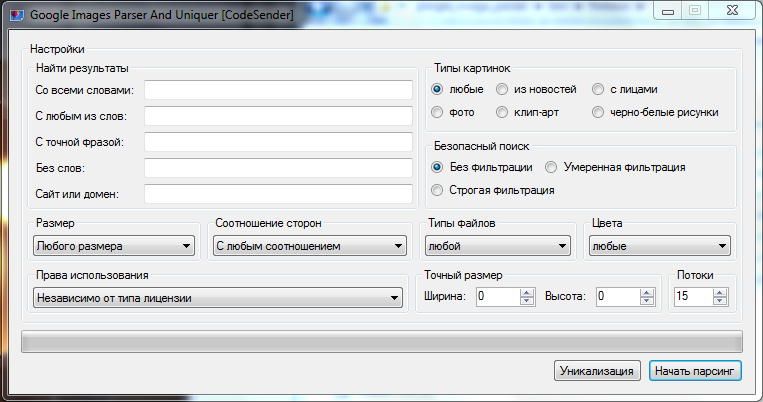
Task: Select "черно-белые рисунки" radio button
Action: [x=598, y=112]
